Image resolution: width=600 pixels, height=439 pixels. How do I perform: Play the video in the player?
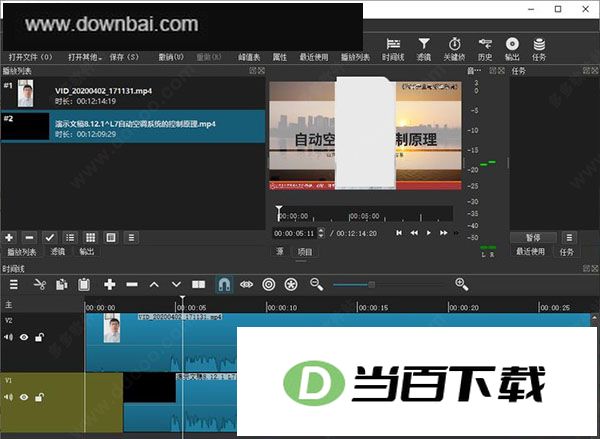coord(429,233)
